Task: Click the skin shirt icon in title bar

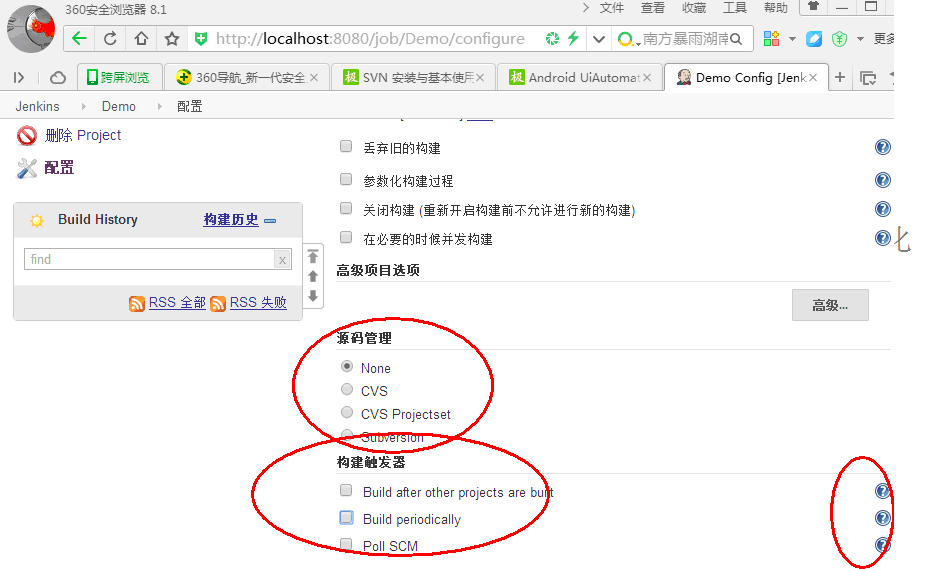Action: click(813, 7)
